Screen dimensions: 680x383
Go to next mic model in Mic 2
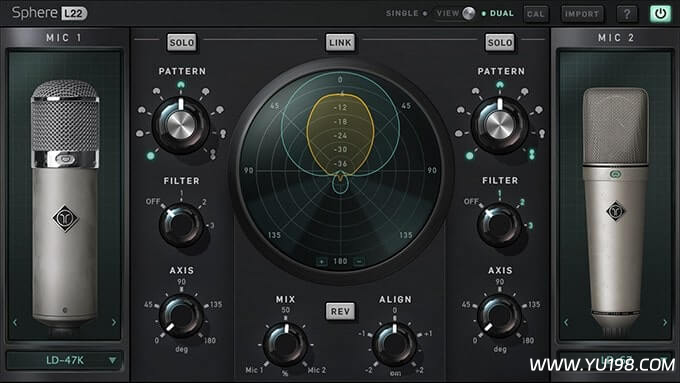pyautogui.click(x=665, y=322)
